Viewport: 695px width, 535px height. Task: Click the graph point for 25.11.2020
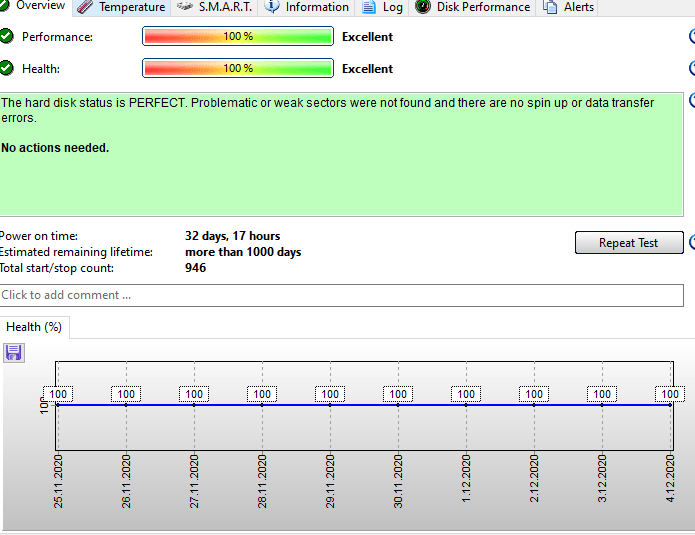(x=58, y=405)
